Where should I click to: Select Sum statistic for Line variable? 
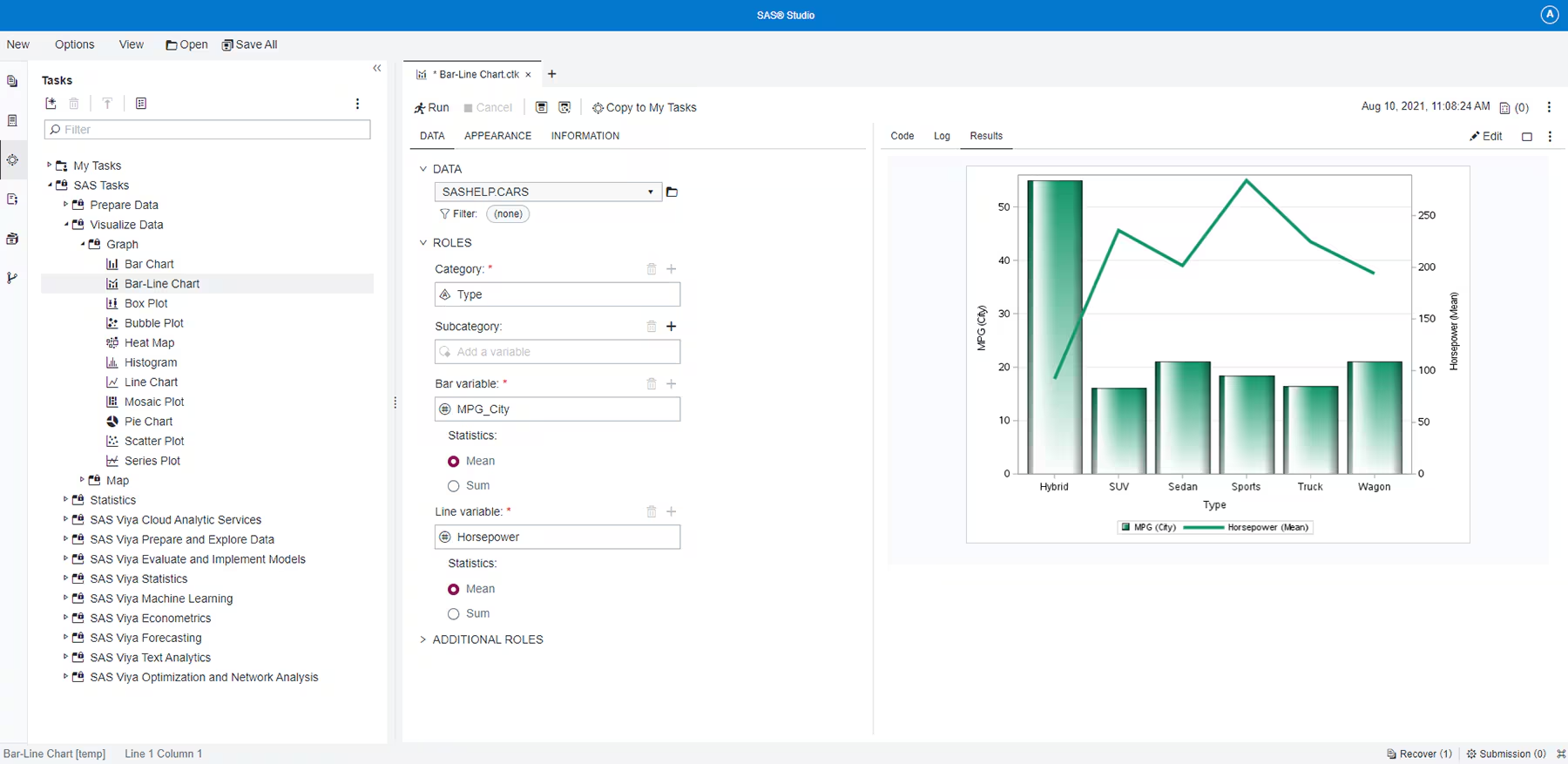tap(454, 614)
